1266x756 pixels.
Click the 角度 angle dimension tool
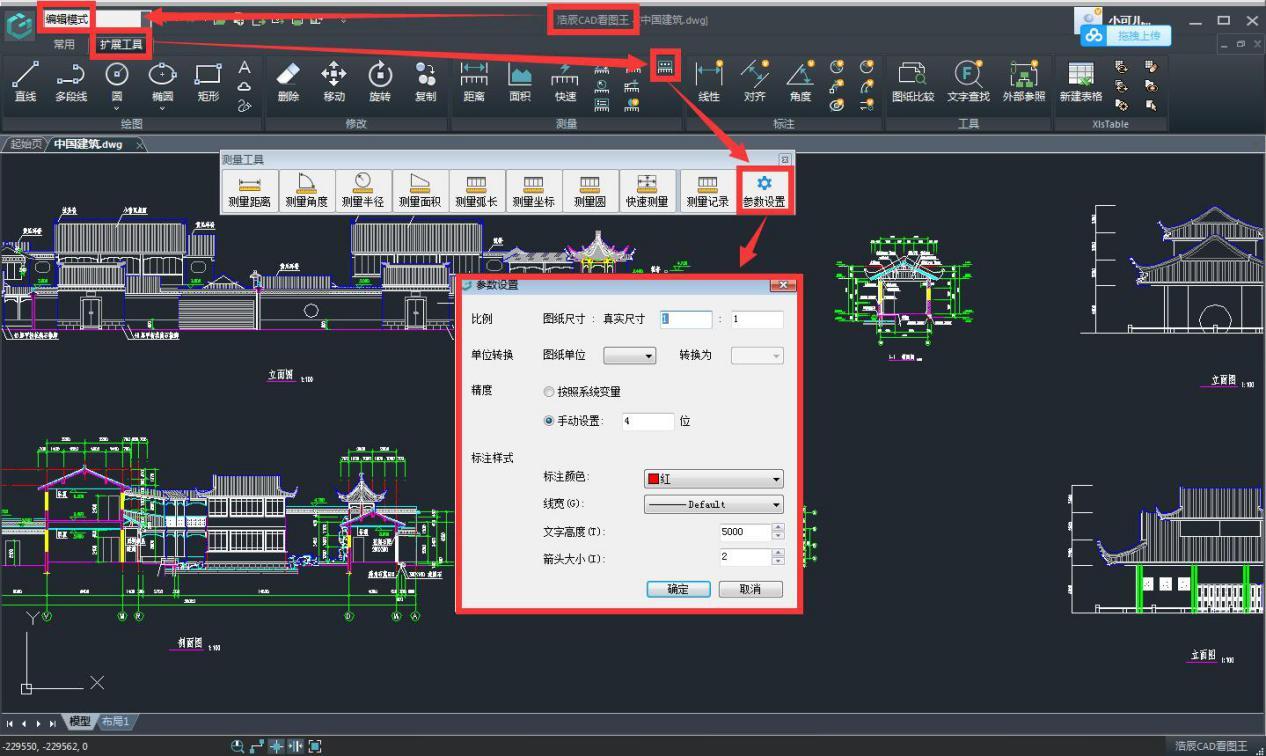tap(800, 81)
